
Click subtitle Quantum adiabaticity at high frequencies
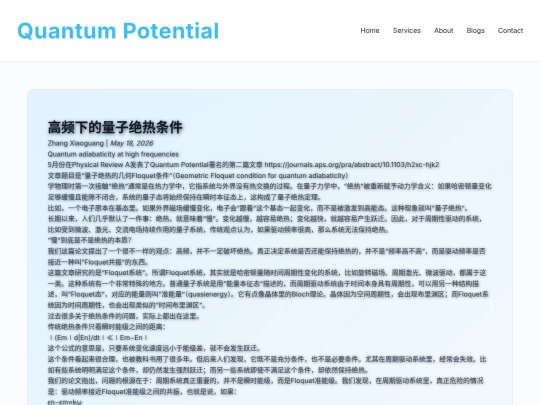coord(113,154)
